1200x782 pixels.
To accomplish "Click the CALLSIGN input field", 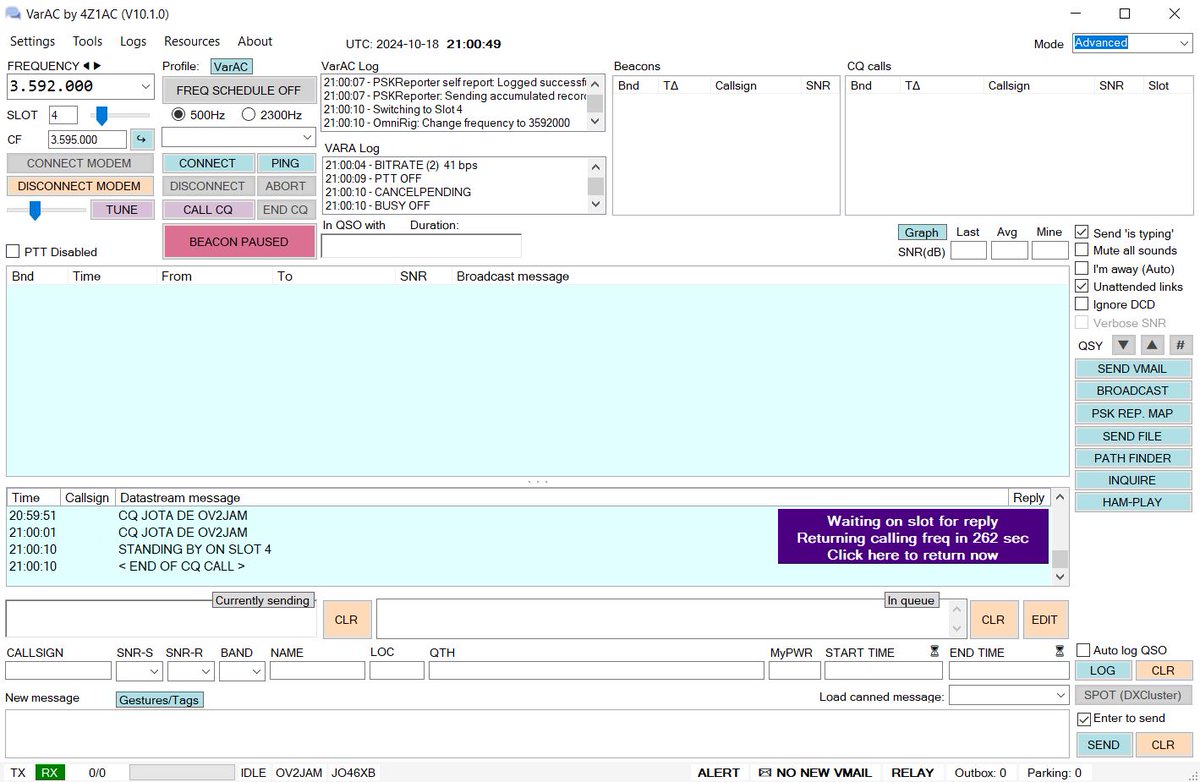I will 58,671.
